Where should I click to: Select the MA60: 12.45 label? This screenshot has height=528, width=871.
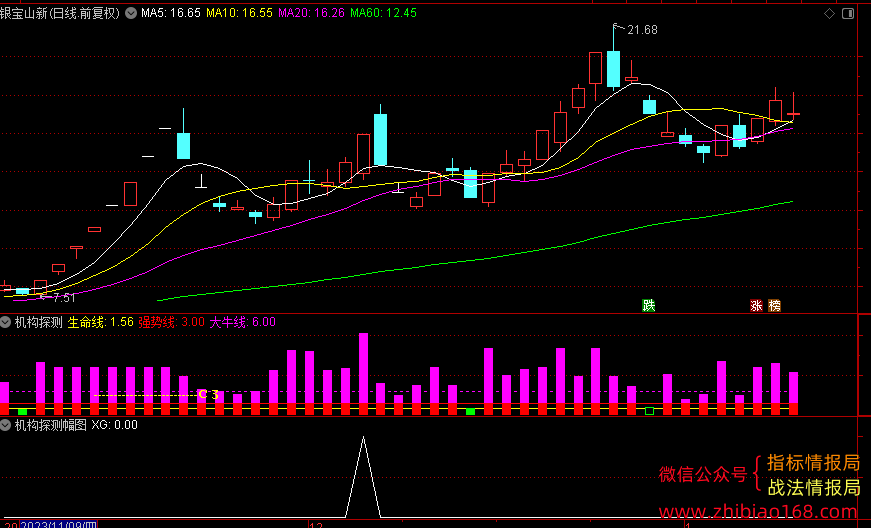383,13
